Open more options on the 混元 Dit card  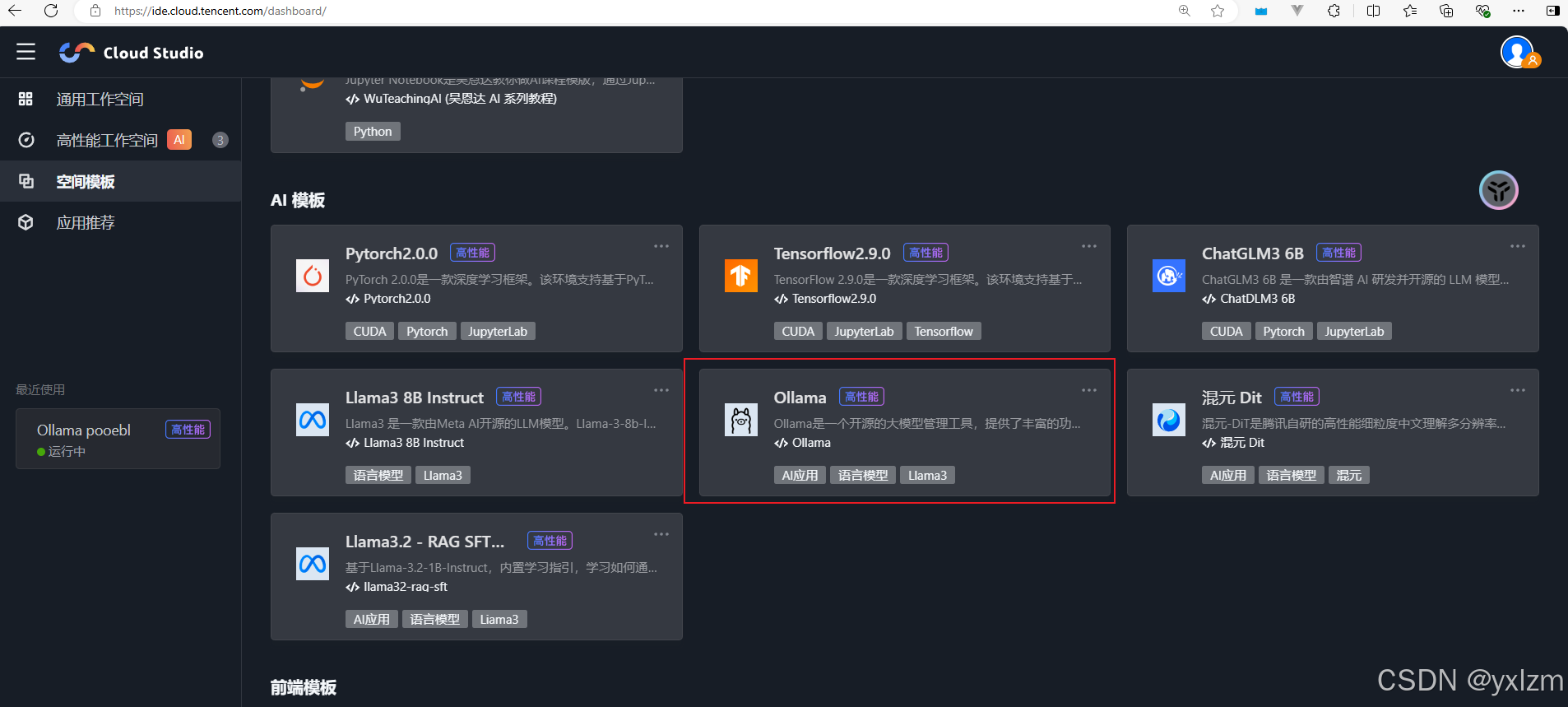[1518, 390]
